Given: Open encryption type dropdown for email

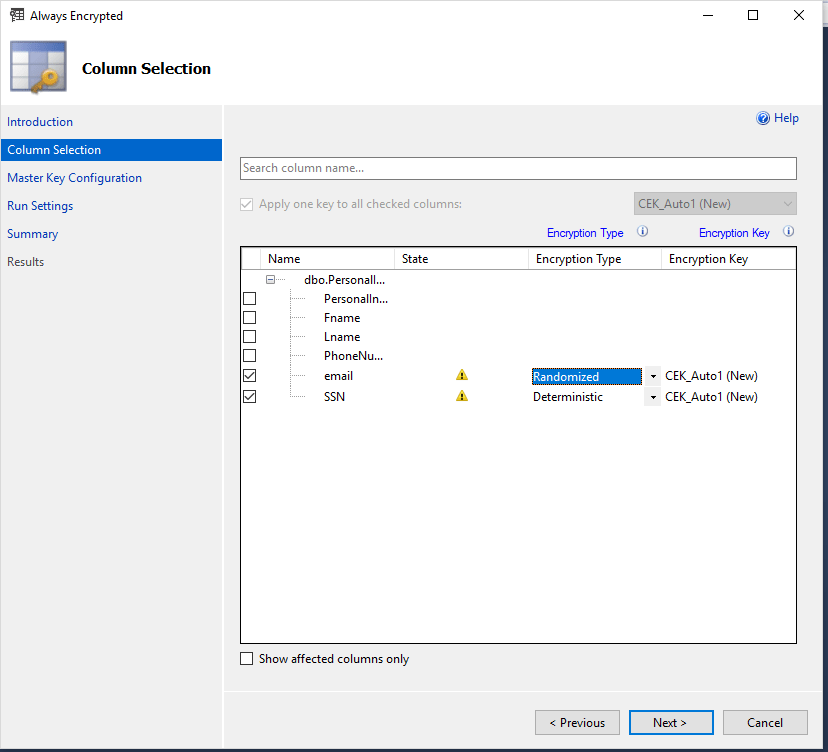Looking at the screenshot, I should [x=653, y=377].
